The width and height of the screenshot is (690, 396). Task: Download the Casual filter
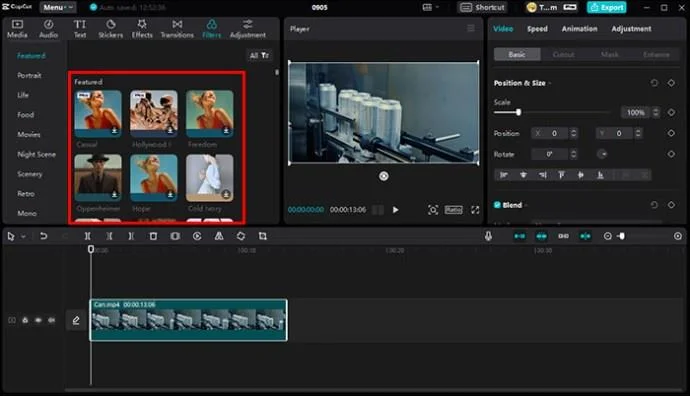(x=114, y=131)
